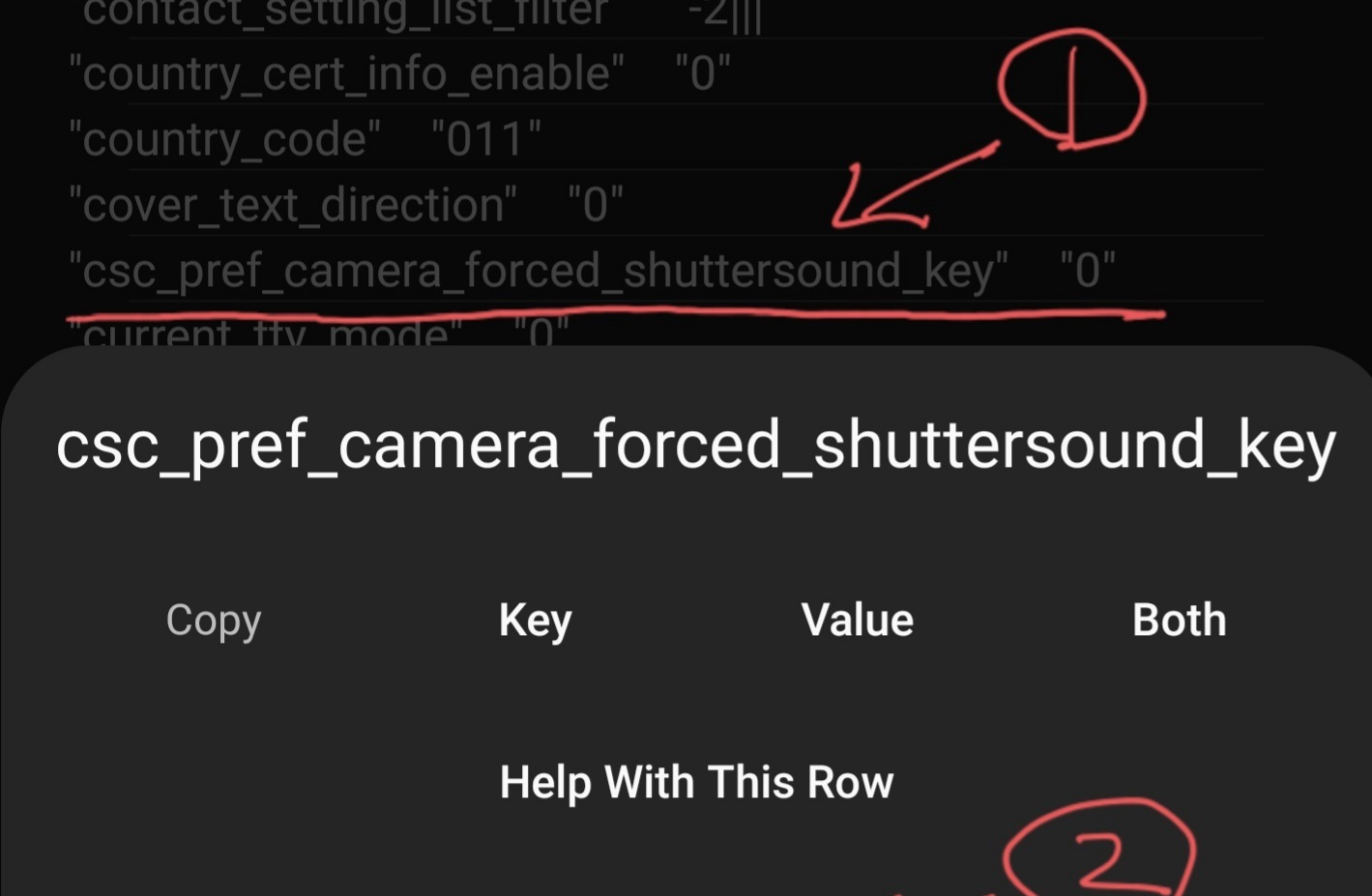Screen dimensions: 1372x896
Task: Open Help With This Row
Action: pyautogui.click(x=696, y=782)
